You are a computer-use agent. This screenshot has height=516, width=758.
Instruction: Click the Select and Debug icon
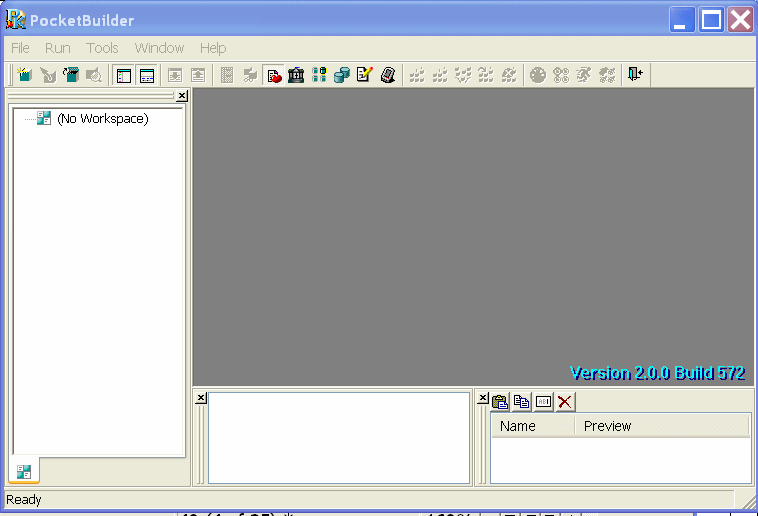[x=561, y=75]
